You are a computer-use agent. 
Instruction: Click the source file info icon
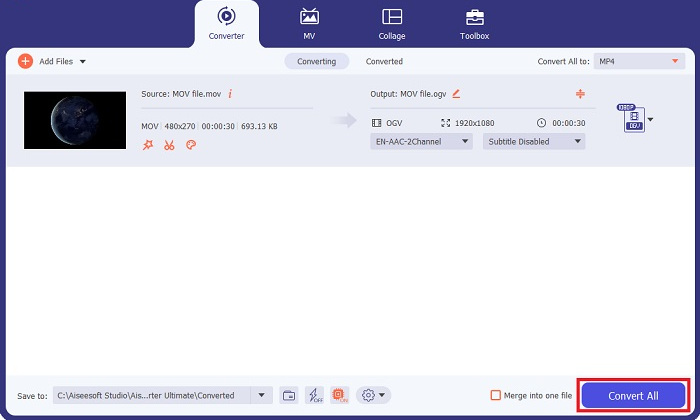tap(230, 94)
